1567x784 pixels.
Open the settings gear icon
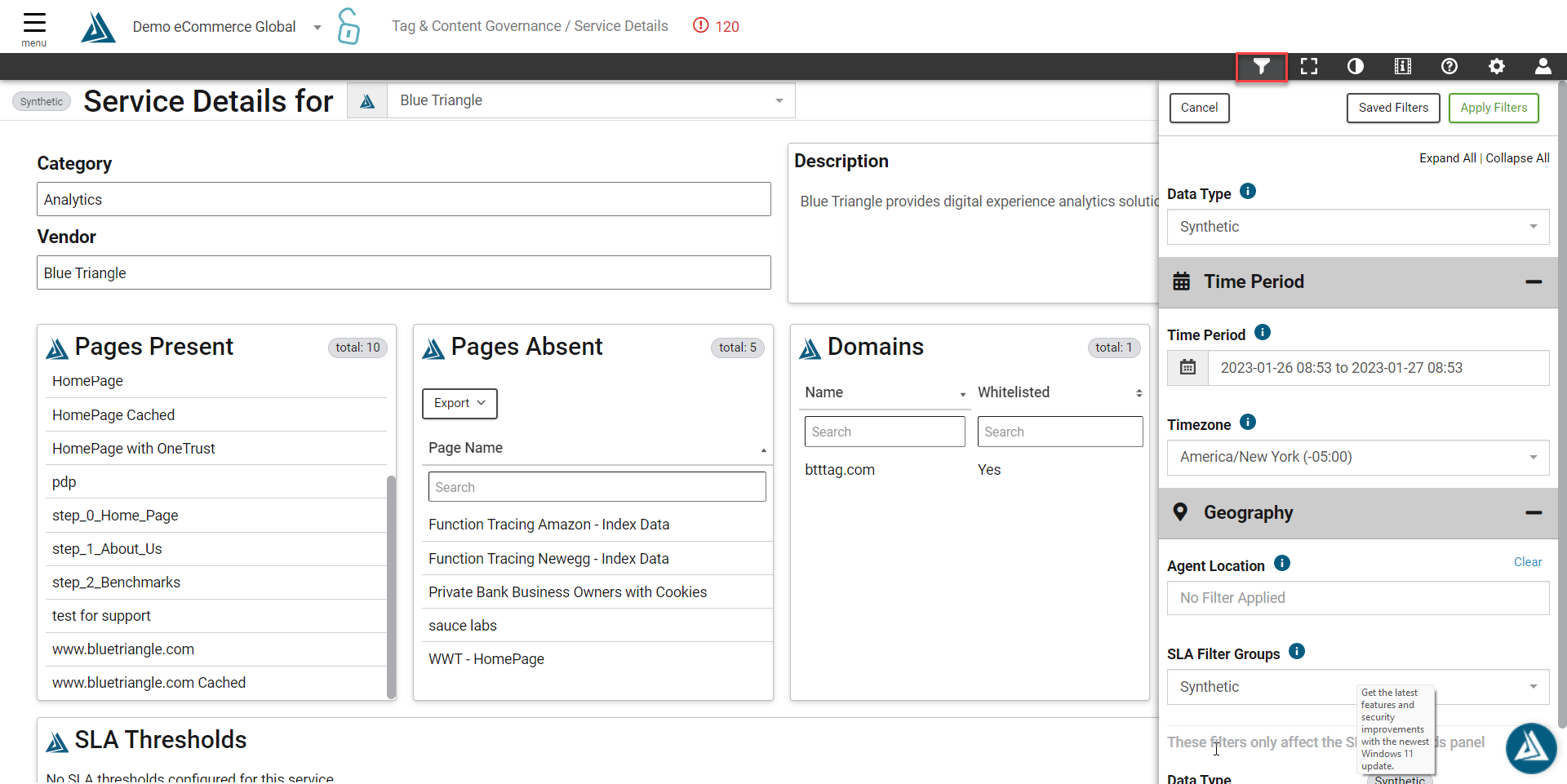coord(1497,67)
